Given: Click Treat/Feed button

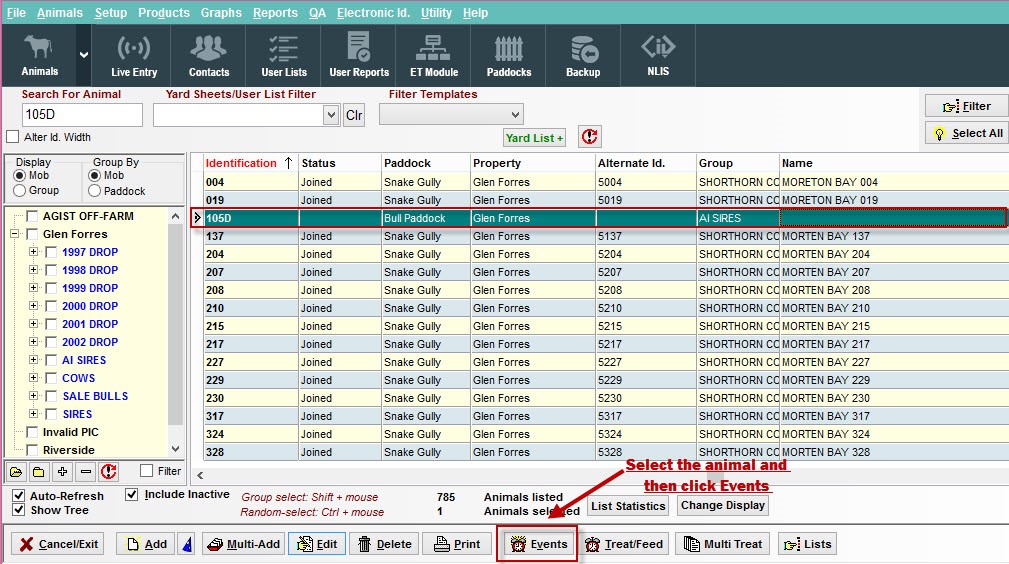Looking at the screenshot, I should pos(624,544).
